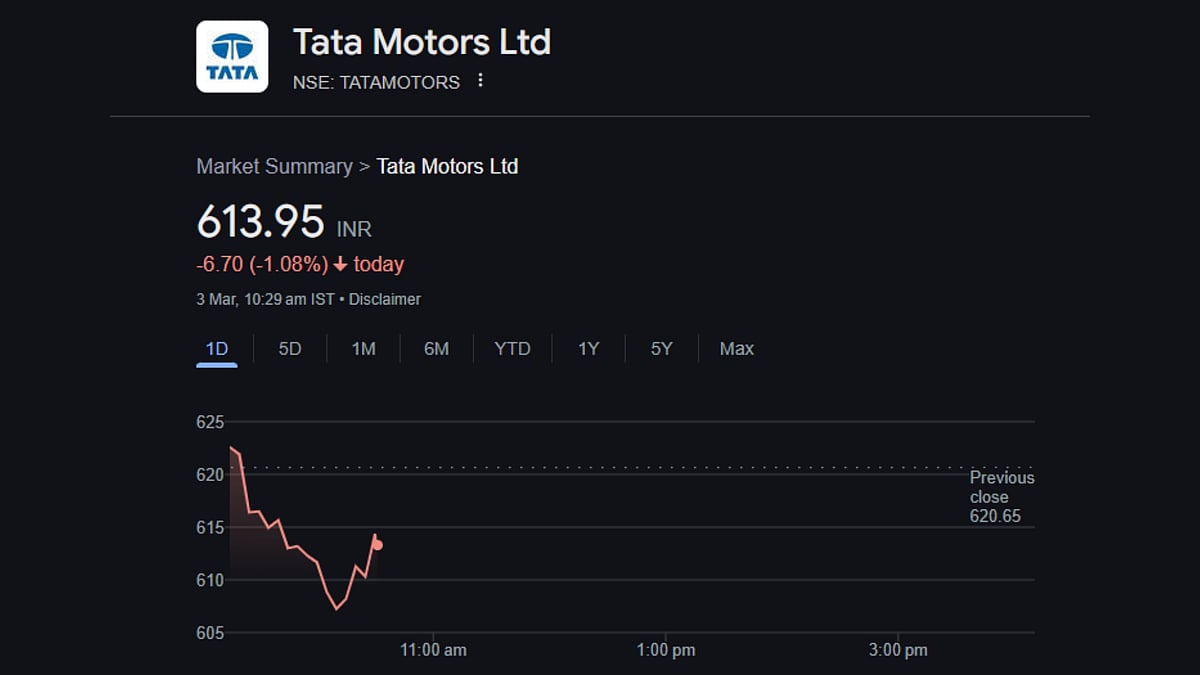The height and width of the screenshot is (675, 1200).
Task: Click the Disclaimer link
Action: pos(384,299)
